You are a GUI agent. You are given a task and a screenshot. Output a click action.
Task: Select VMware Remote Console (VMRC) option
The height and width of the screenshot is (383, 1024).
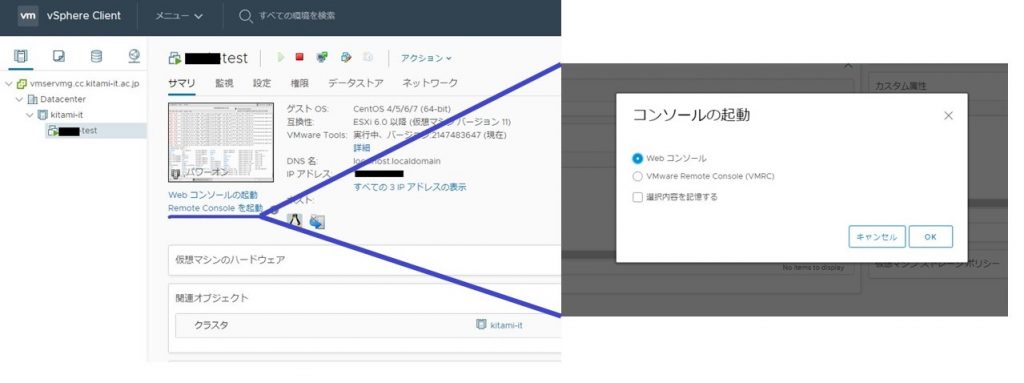[x=637, y=176]
